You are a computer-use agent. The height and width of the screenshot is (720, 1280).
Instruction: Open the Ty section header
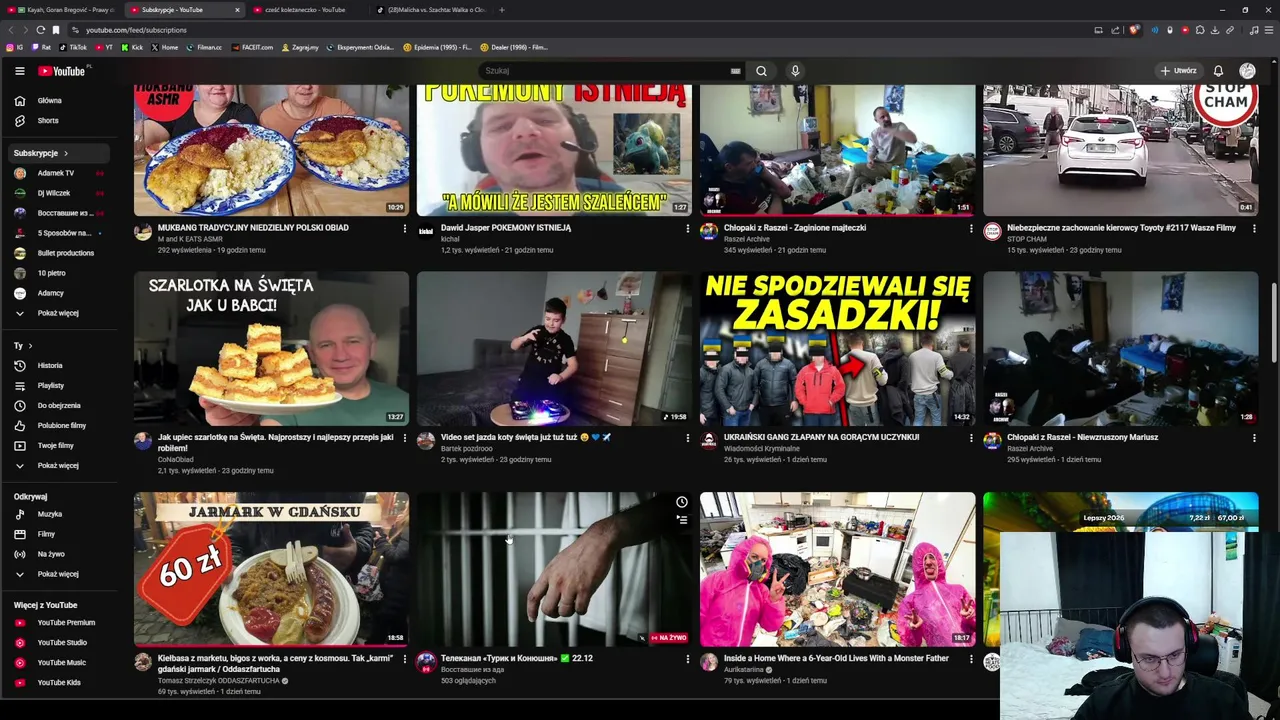click(23, 345)
